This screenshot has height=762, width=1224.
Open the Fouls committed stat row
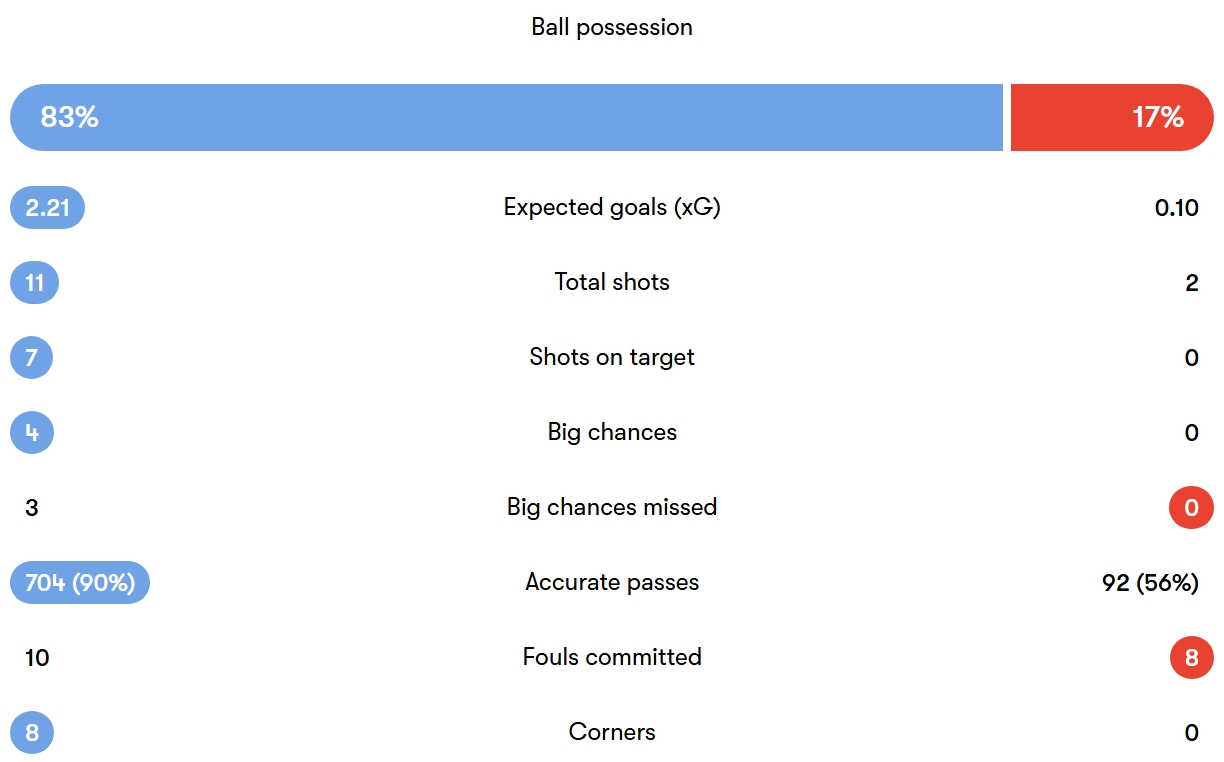pyautogui.click(x=612, y=658)
